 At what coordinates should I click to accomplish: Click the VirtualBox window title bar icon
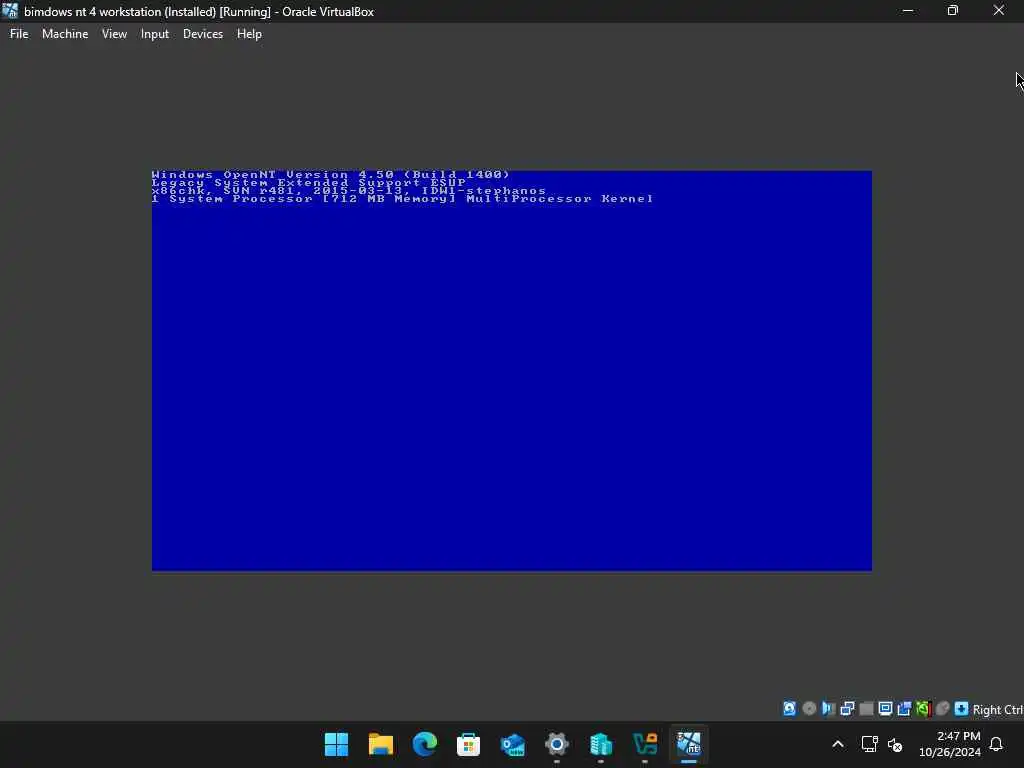tap(10, 11)
